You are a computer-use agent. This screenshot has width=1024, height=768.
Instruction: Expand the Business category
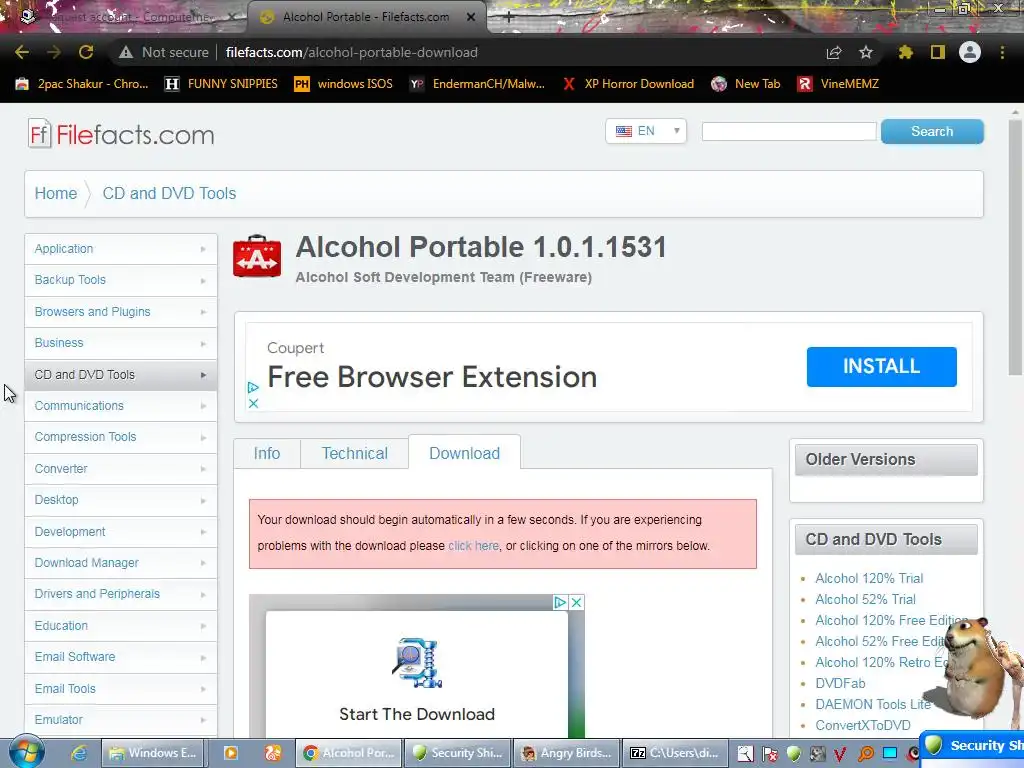coord(121,343)
